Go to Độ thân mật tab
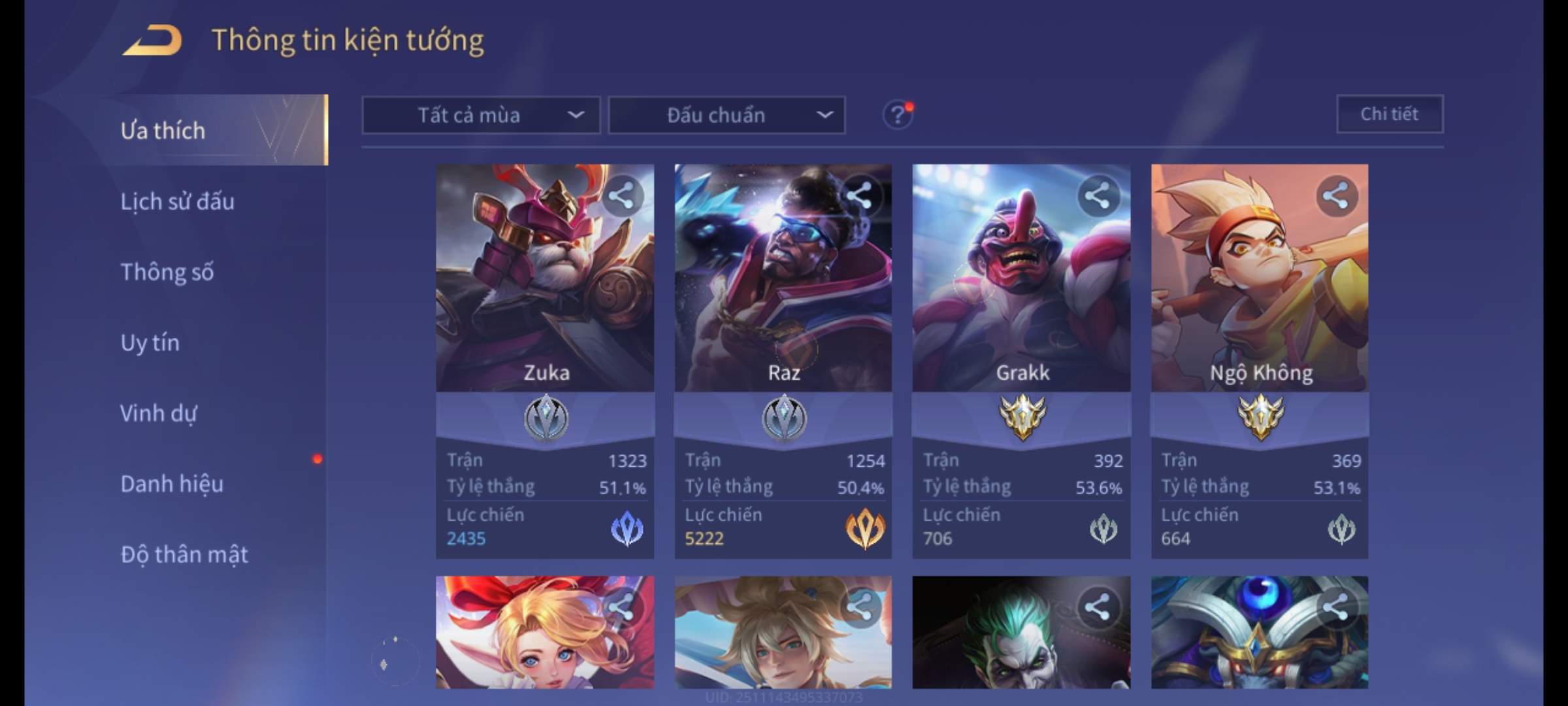The width and height of the screenshot is (1568, 706). click(x=184, y=554)
